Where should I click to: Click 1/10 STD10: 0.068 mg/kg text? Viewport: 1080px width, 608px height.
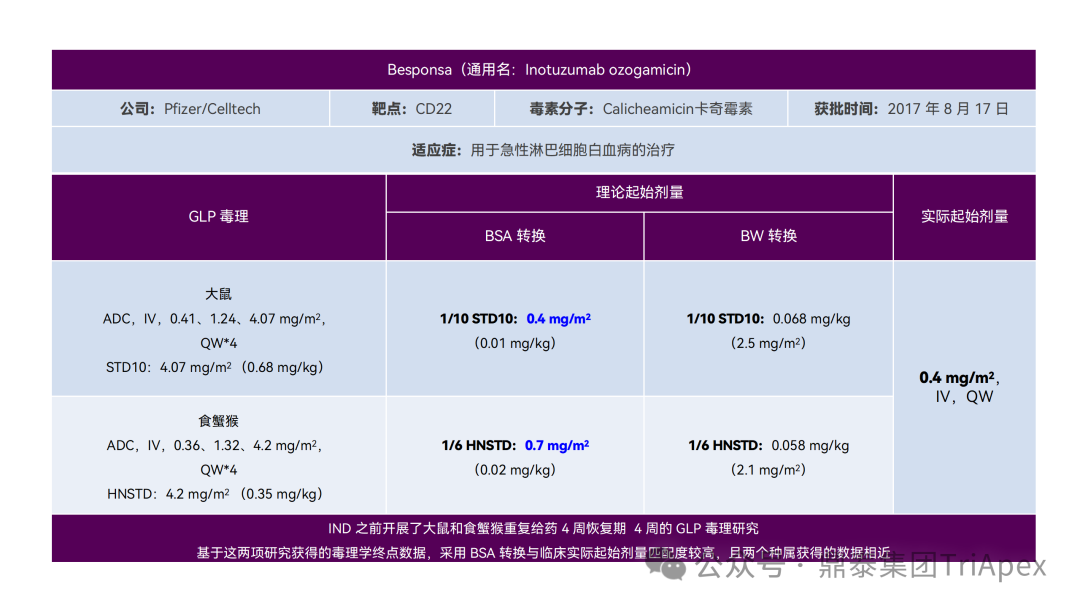(769, 319)
